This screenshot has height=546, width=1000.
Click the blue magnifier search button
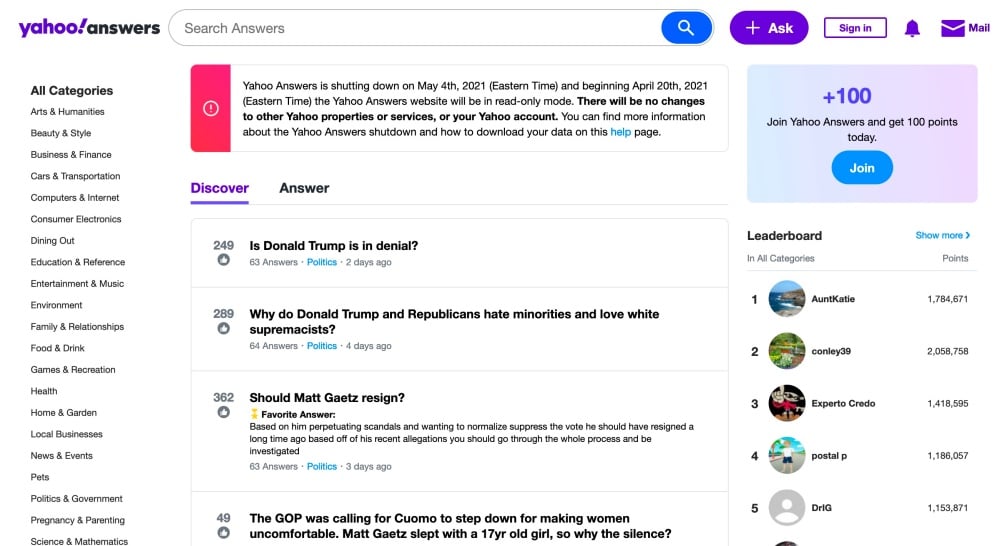click(x=686, y=28)
